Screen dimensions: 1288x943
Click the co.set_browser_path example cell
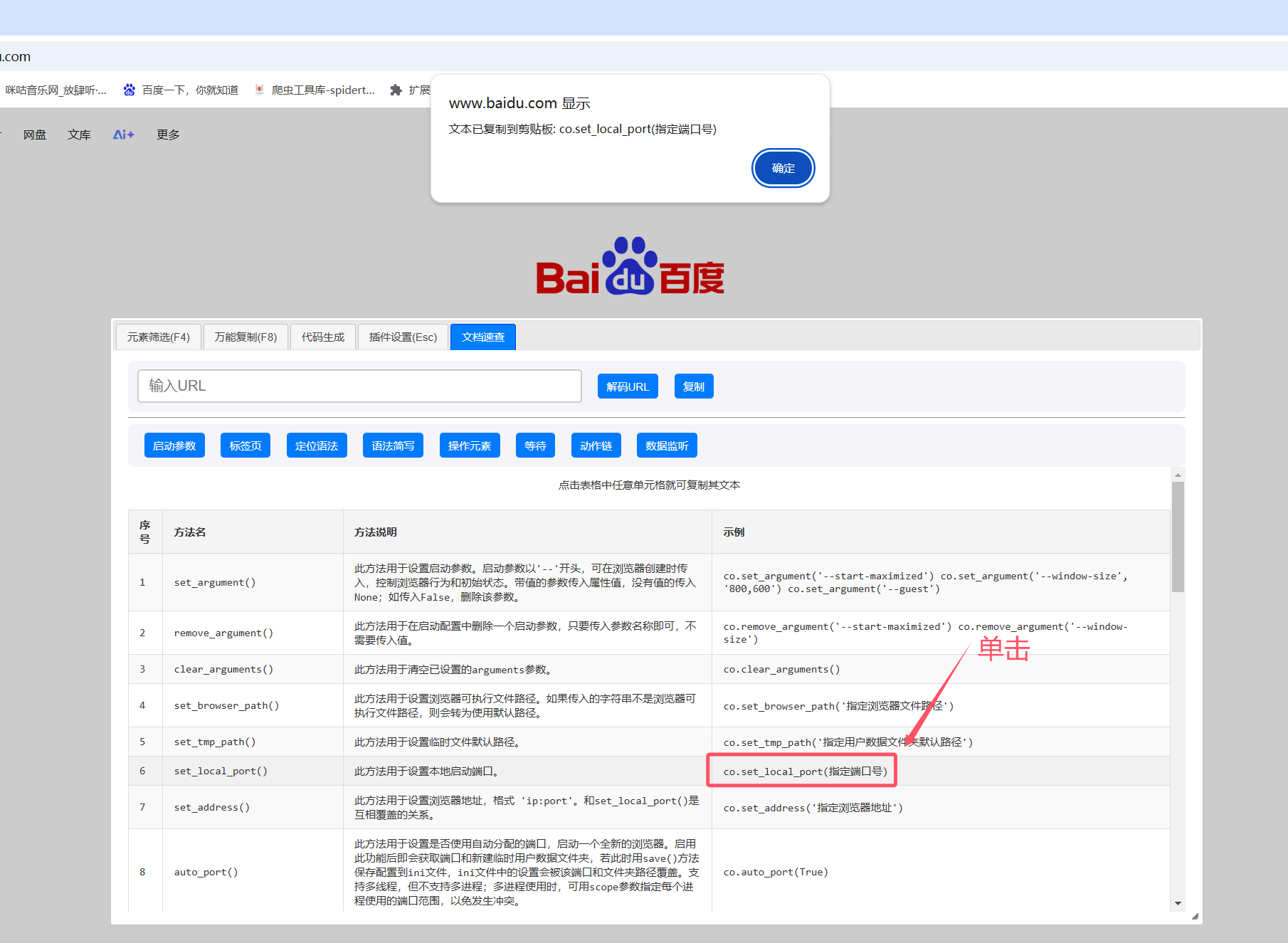[x=941, y=705]
